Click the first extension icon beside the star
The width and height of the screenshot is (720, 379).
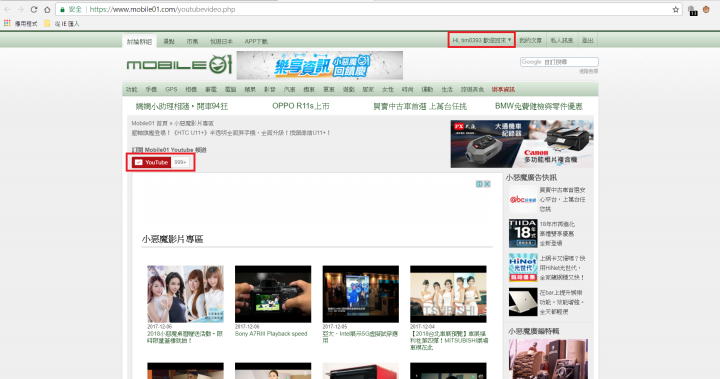(x=693, y=10)
